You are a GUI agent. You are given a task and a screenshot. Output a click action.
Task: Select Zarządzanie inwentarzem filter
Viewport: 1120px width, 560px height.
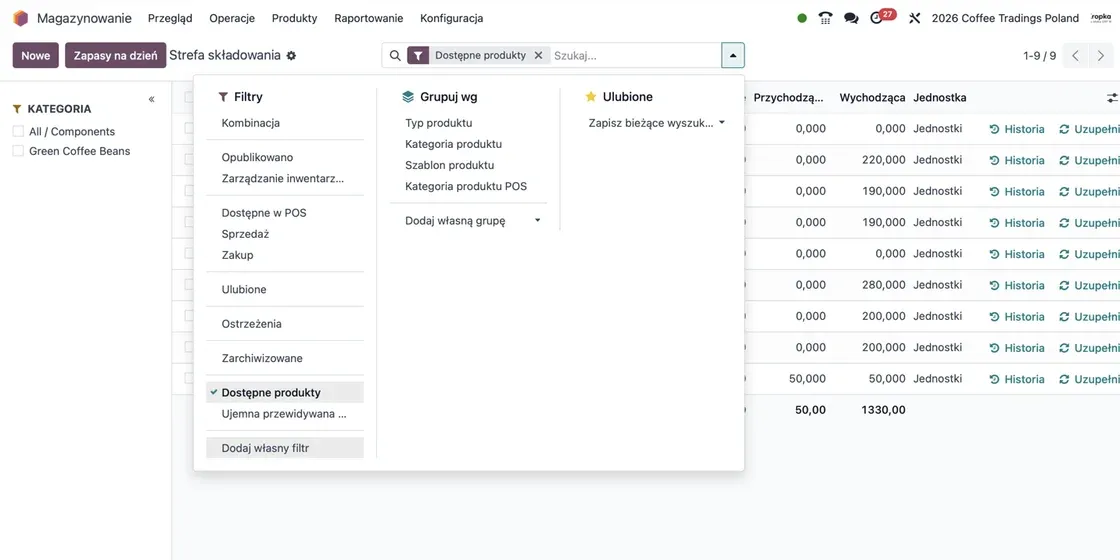point(285,179)
